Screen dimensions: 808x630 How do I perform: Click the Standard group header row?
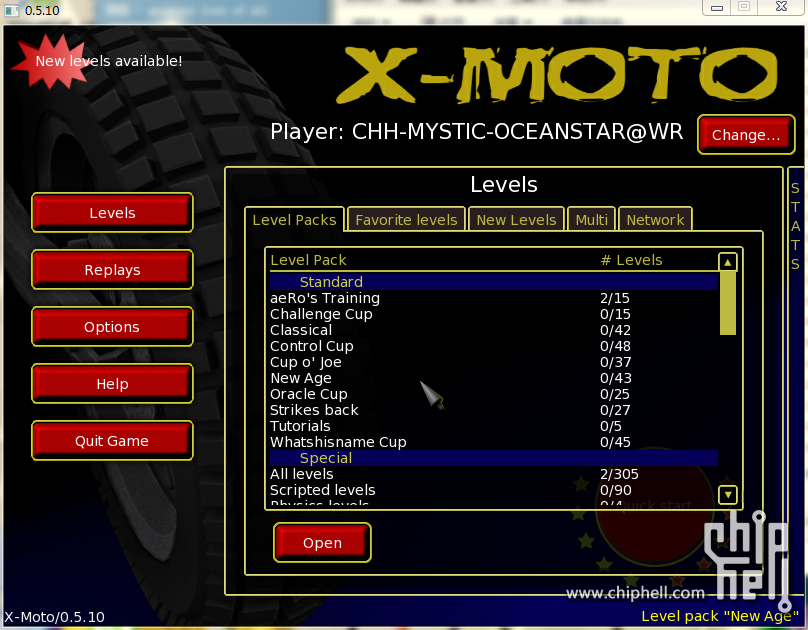click(494, 282)
